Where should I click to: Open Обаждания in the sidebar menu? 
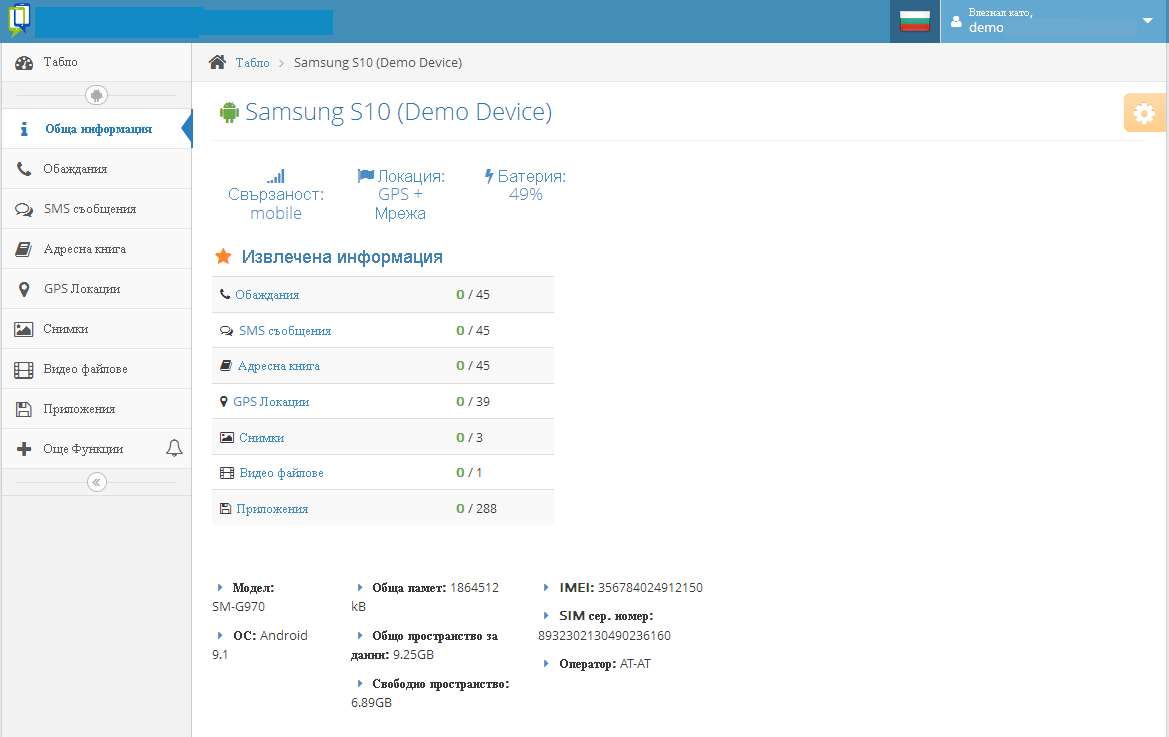coord(96,169)
